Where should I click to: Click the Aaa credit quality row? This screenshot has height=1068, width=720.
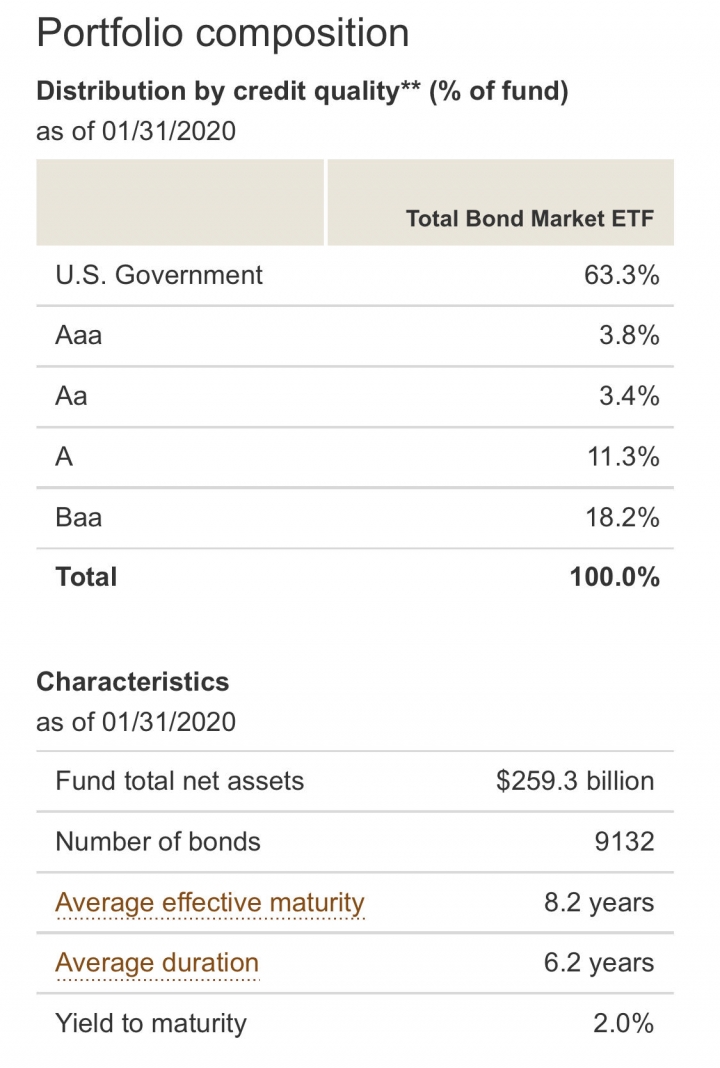point(355,336)
